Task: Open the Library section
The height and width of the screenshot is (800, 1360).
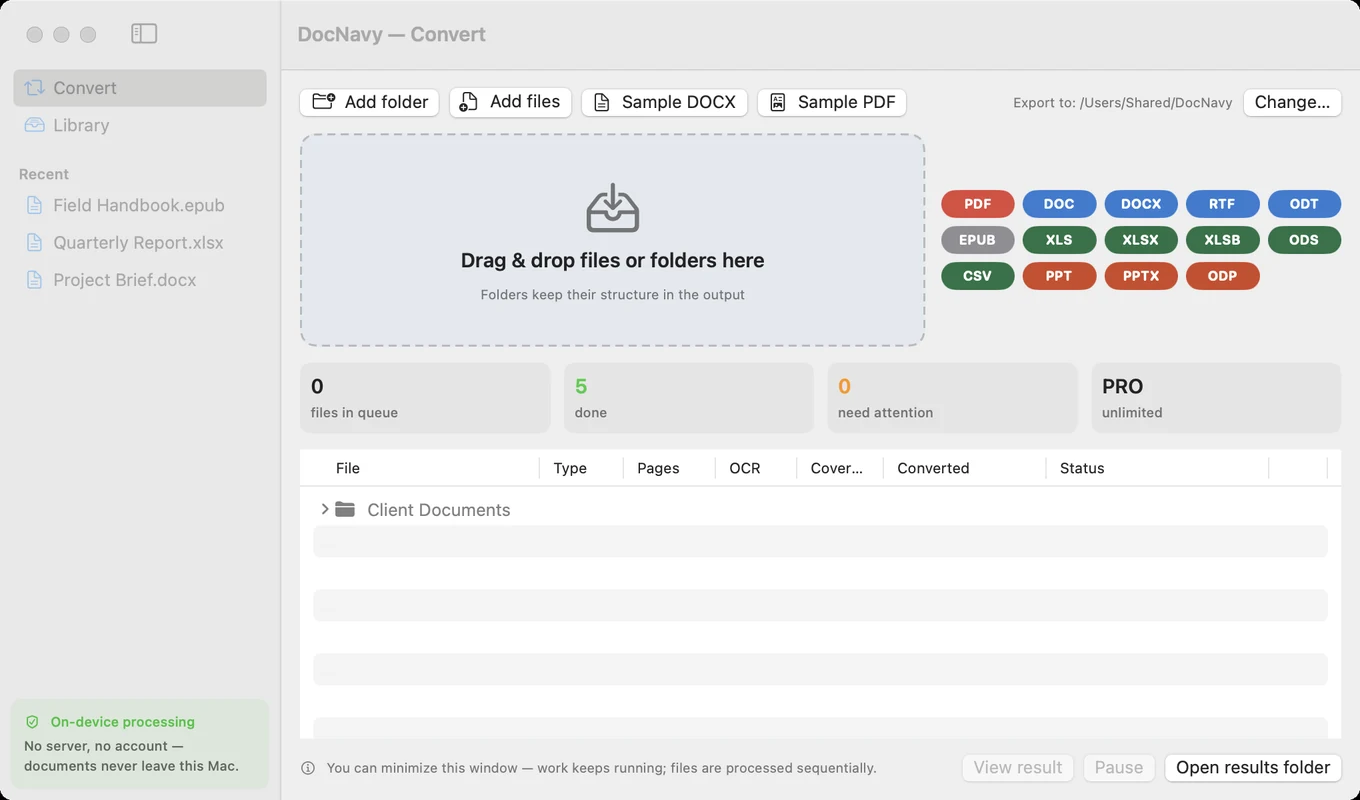Action: click(140, 125)
